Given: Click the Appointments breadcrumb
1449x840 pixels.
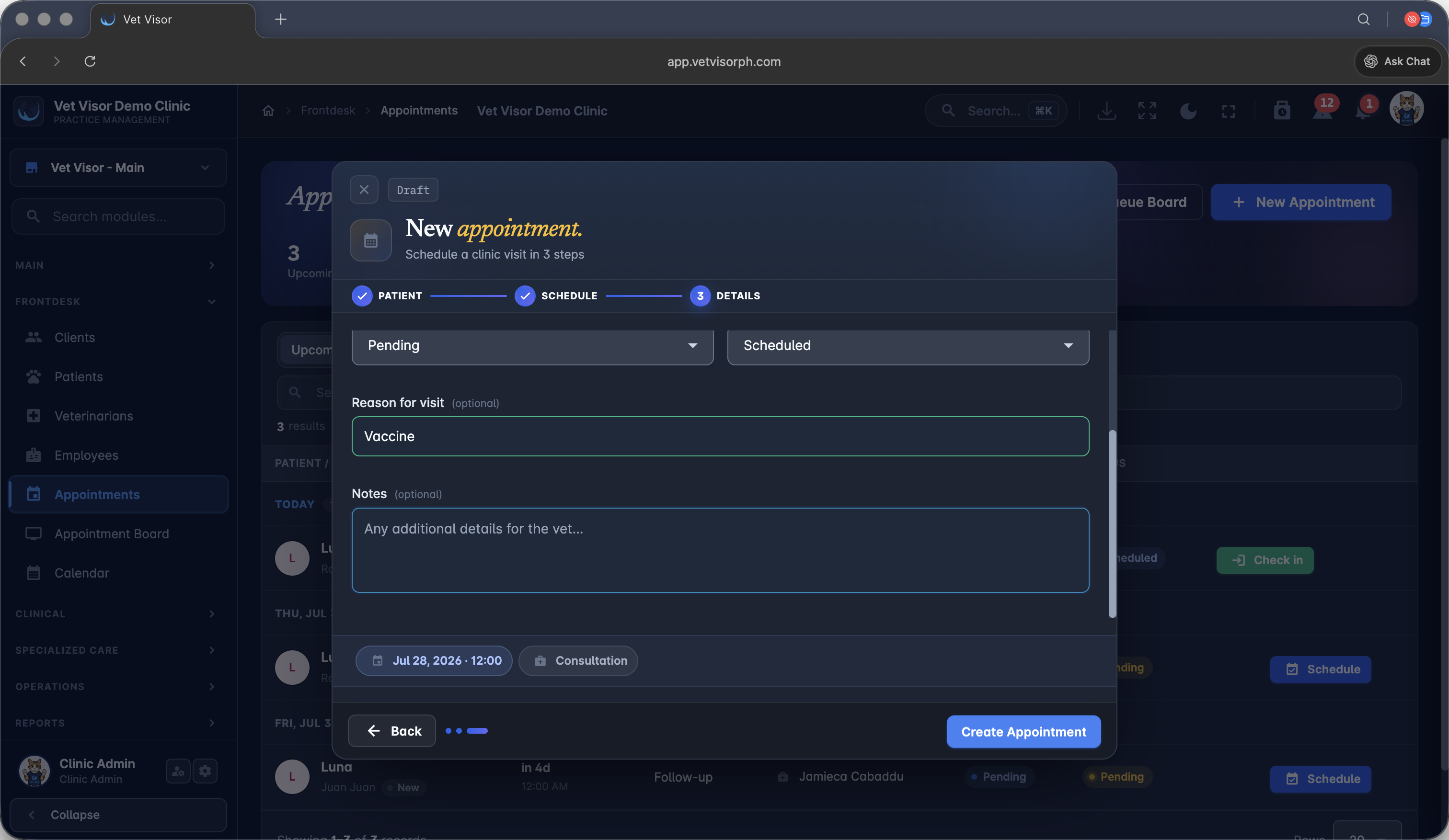Looking at the screenshot, I should click(419, 111).
